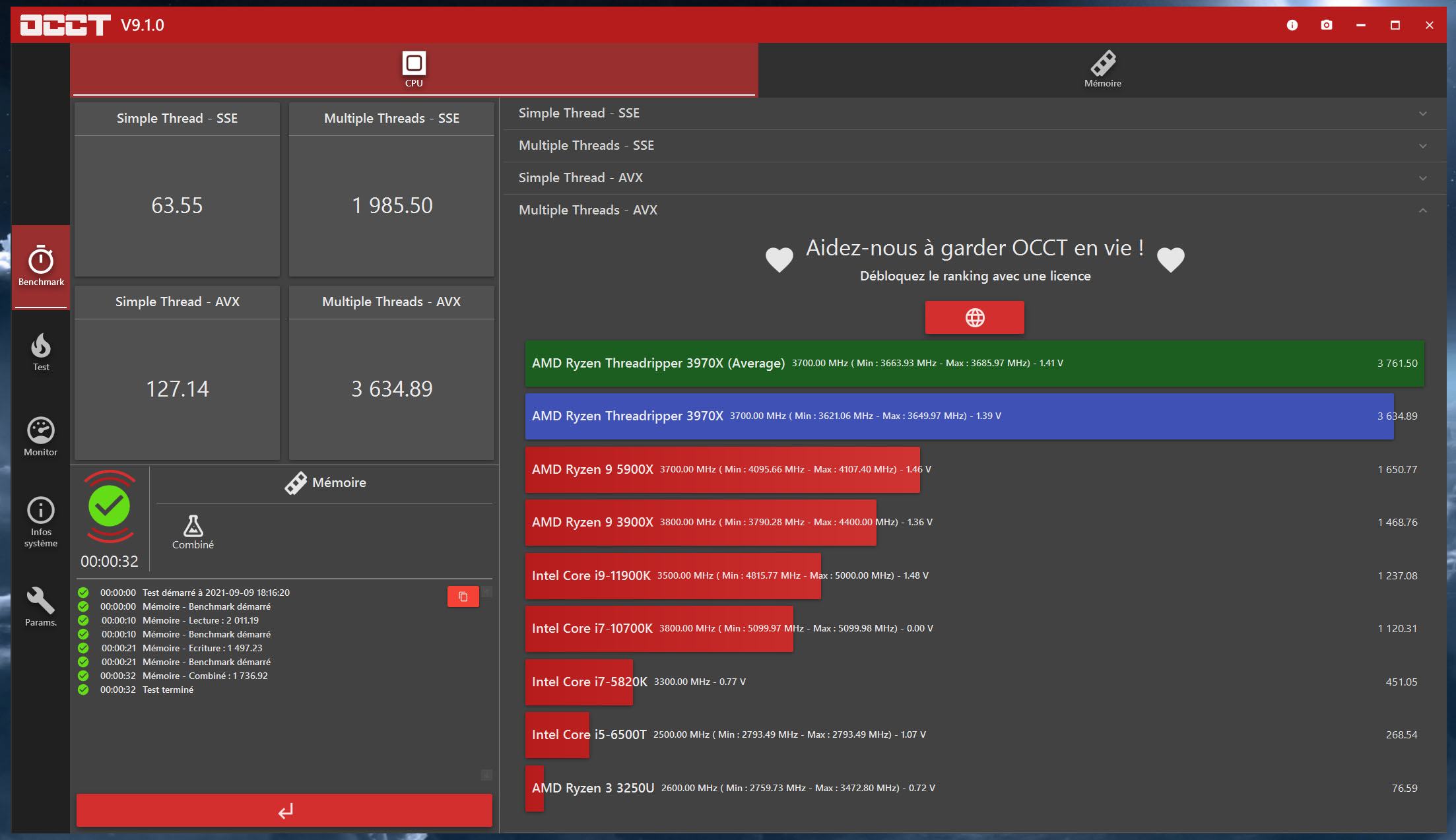The width and height of the screenshot is (1456, 840).
Task: Click the red globe licence button
Action: pyautogui.click(x=974, y=317)
